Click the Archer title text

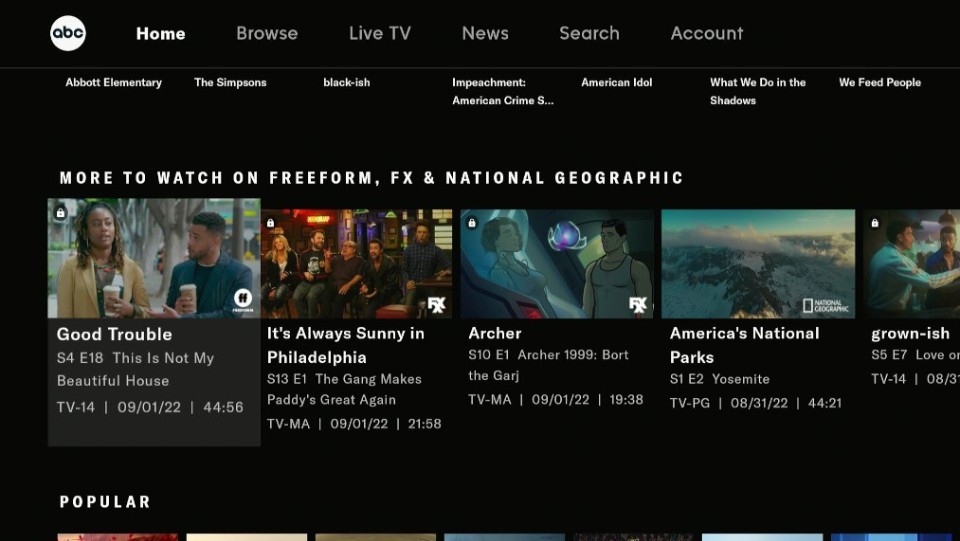(x=495, y=334)
